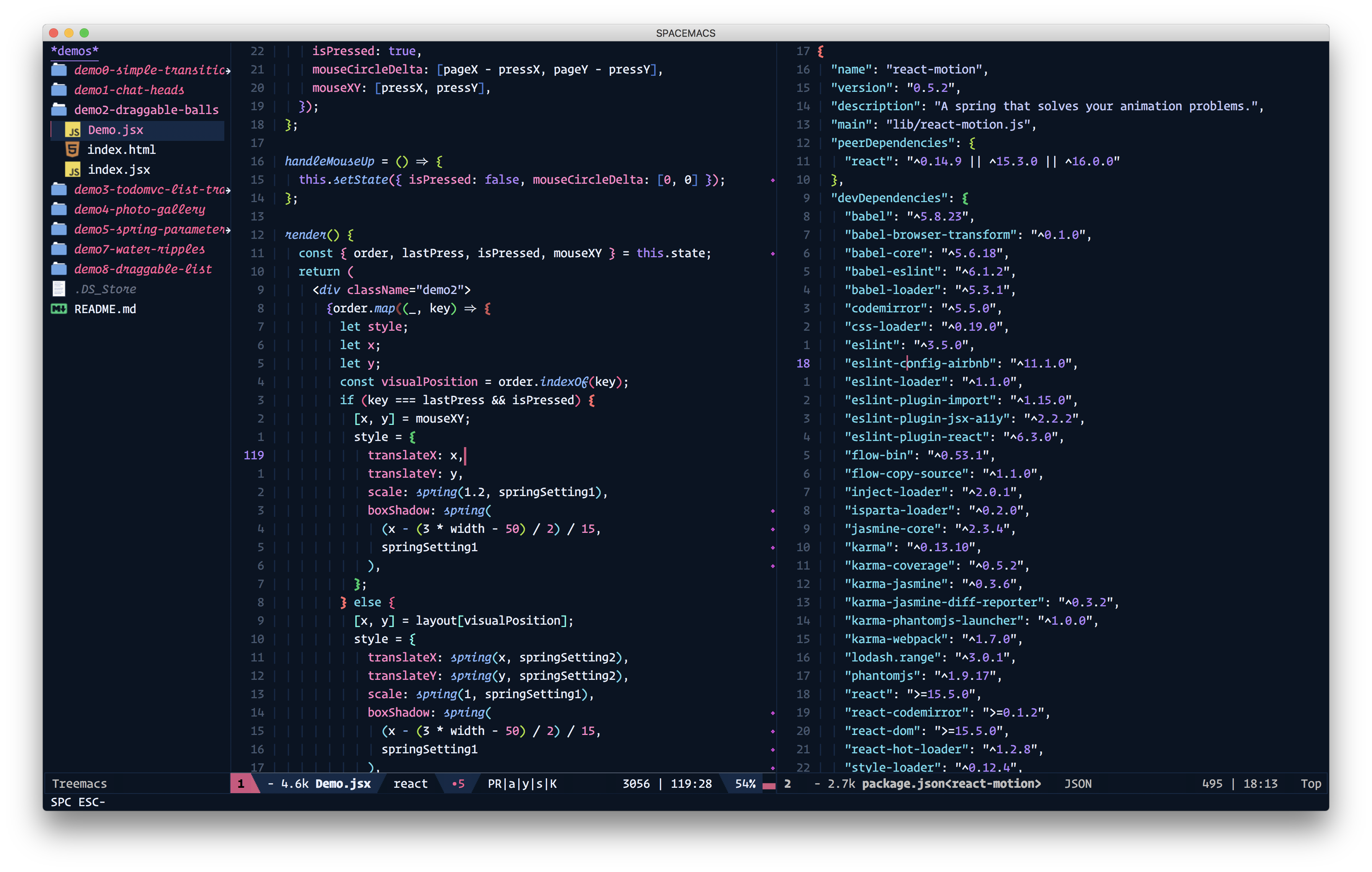Viewport: 1372px width, 872px height.
Task: Open README.md from the file tree
Action: pyautogui.click(x=105, y=309)
